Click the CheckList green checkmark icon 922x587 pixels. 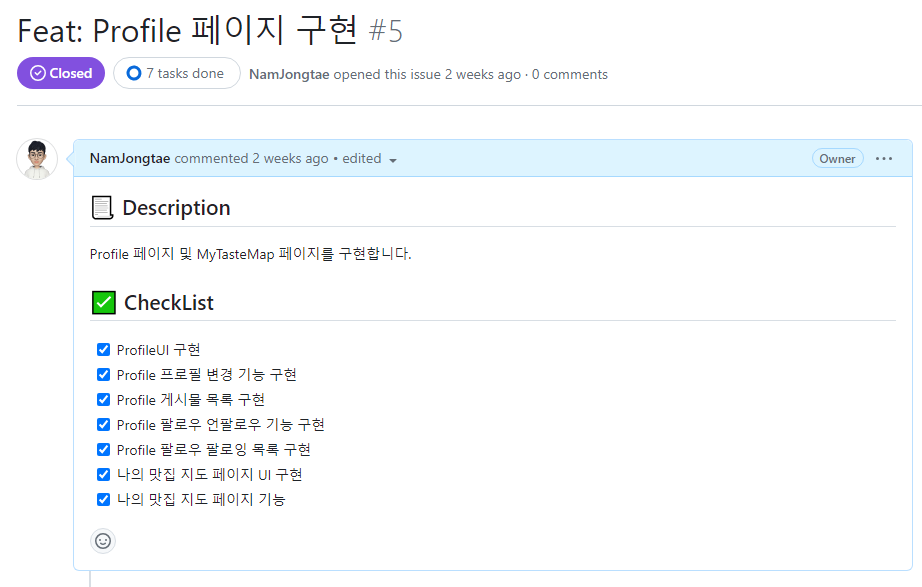click(103, 302)
